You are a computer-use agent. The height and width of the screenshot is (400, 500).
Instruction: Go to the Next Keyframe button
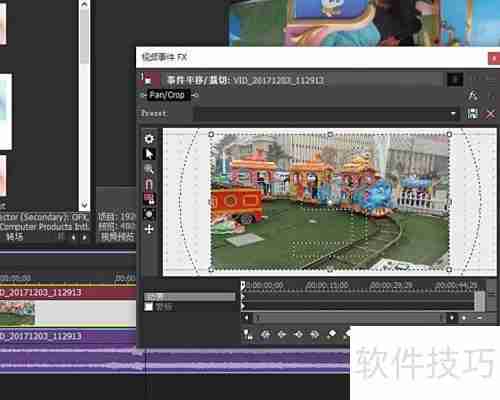click(298, 334)
